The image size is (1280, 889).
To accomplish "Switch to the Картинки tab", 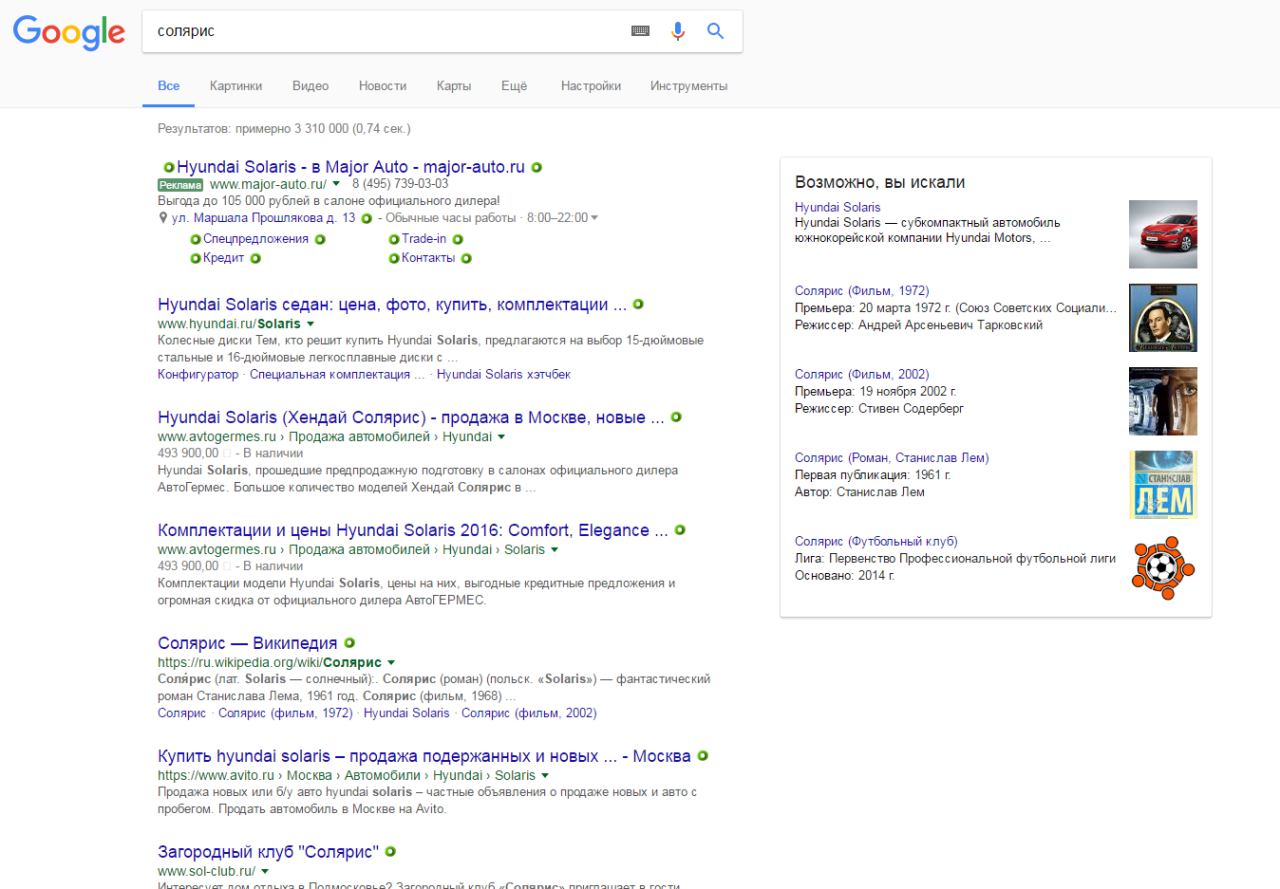I will [236, 86].
